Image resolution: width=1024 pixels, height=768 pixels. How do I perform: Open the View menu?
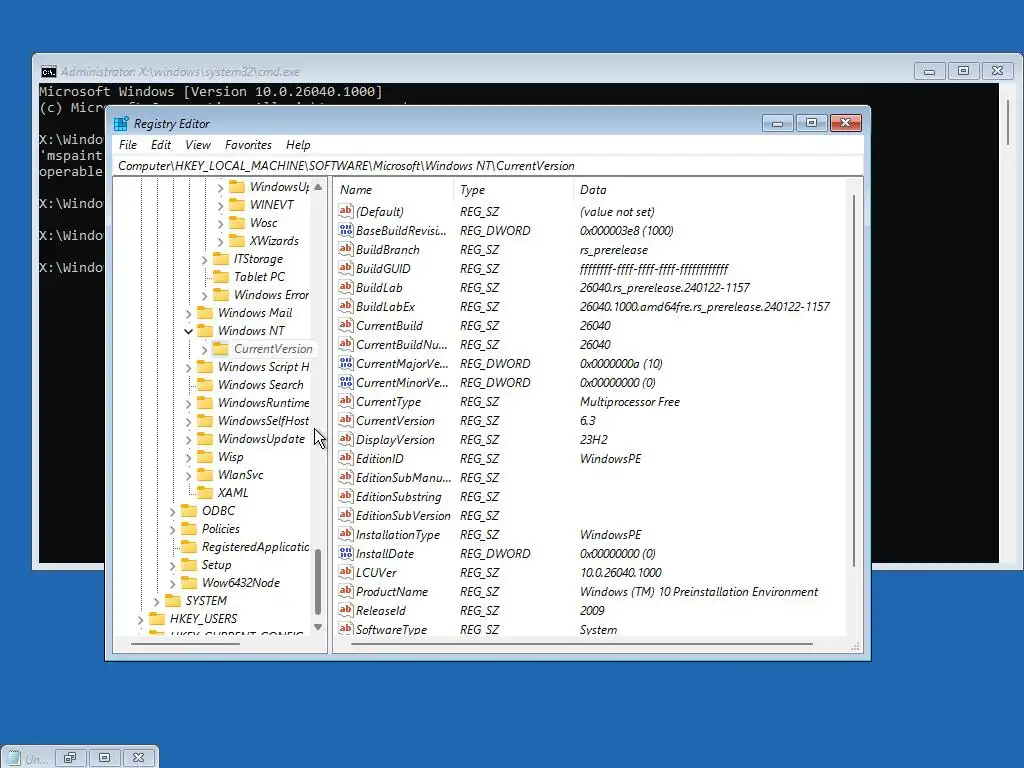coord(198,145)
